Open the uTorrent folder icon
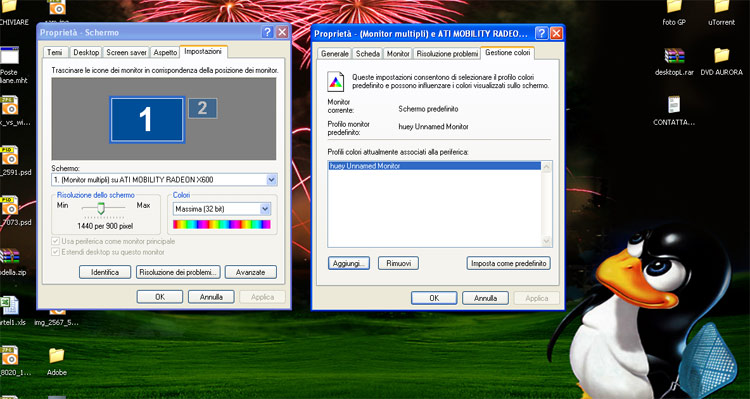 click(x=721, y=6)
